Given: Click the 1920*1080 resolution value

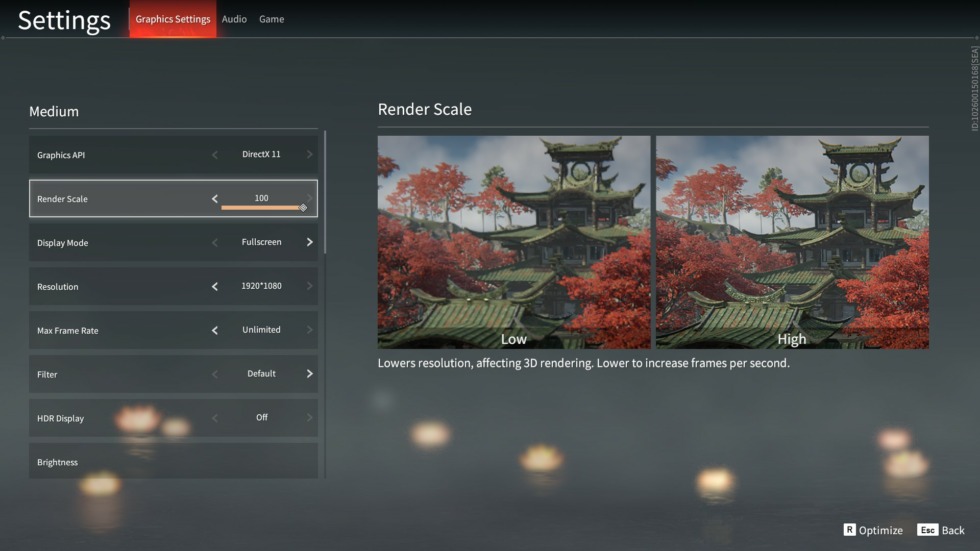Looking at the screenshot, I should tap(261, 285).
